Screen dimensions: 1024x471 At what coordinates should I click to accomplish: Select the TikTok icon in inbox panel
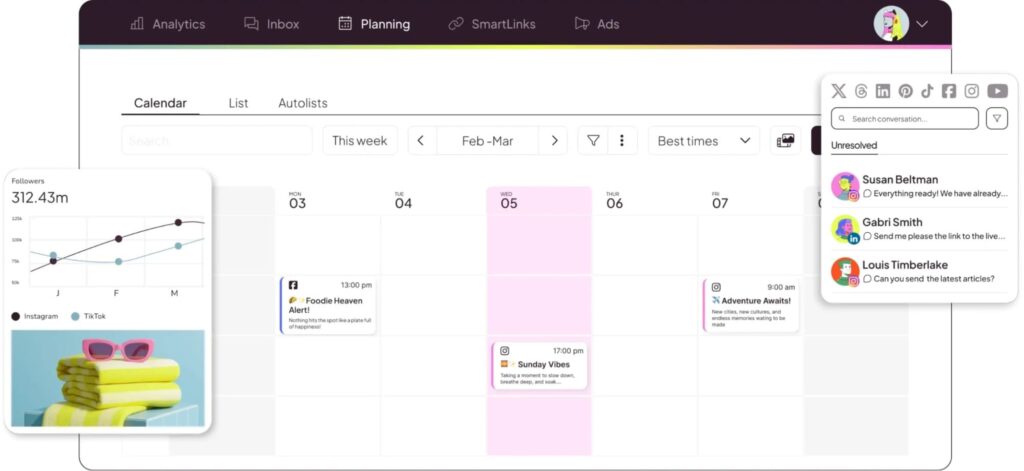pos(927,91)
